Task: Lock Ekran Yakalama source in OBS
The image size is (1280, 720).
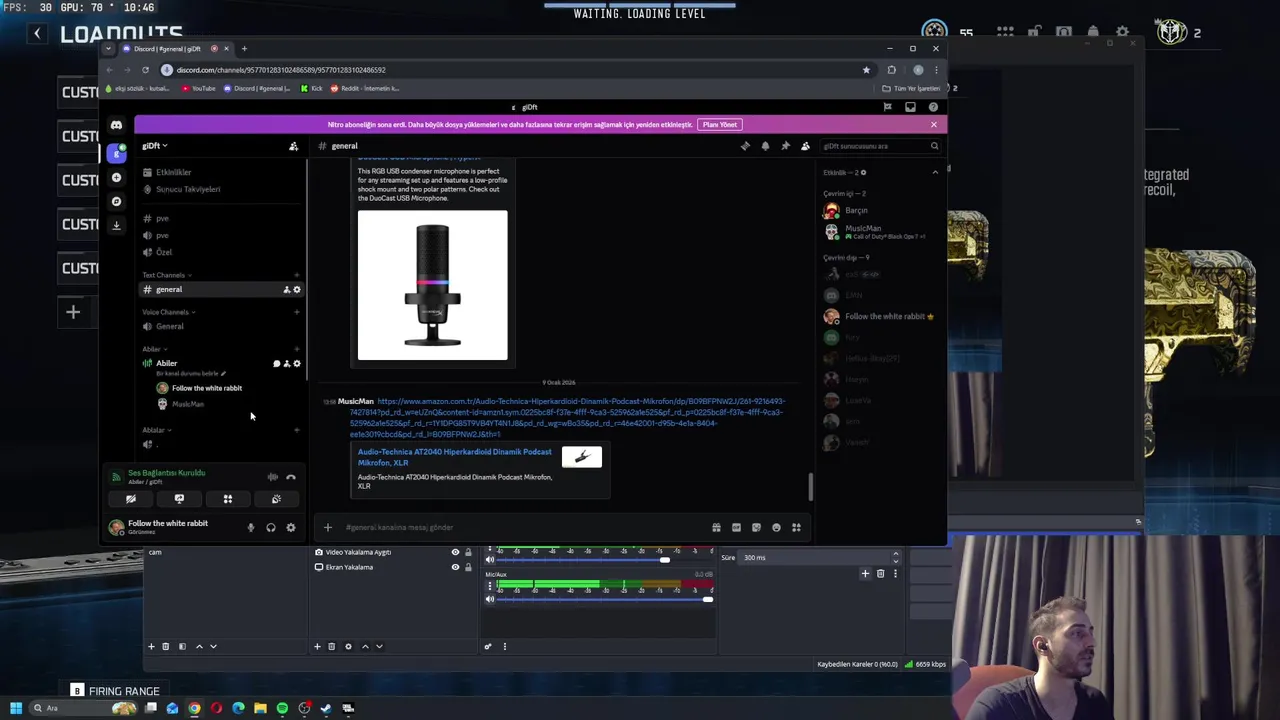Action: [467, 567]
